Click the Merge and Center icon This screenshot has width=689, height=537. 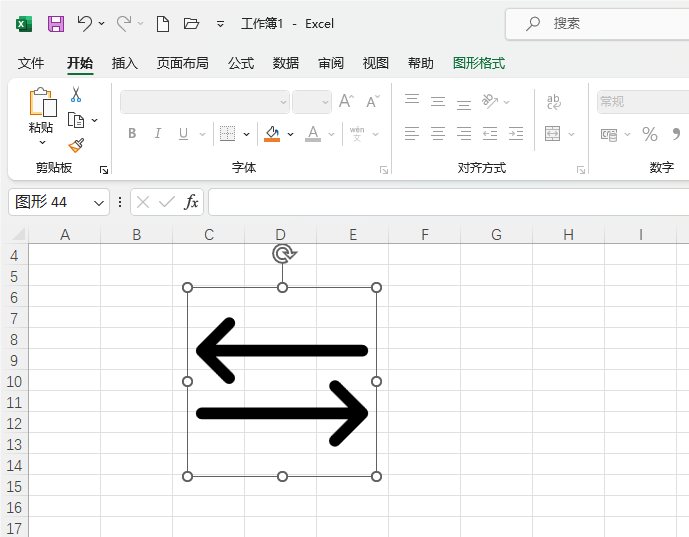[x=552, y=134]
